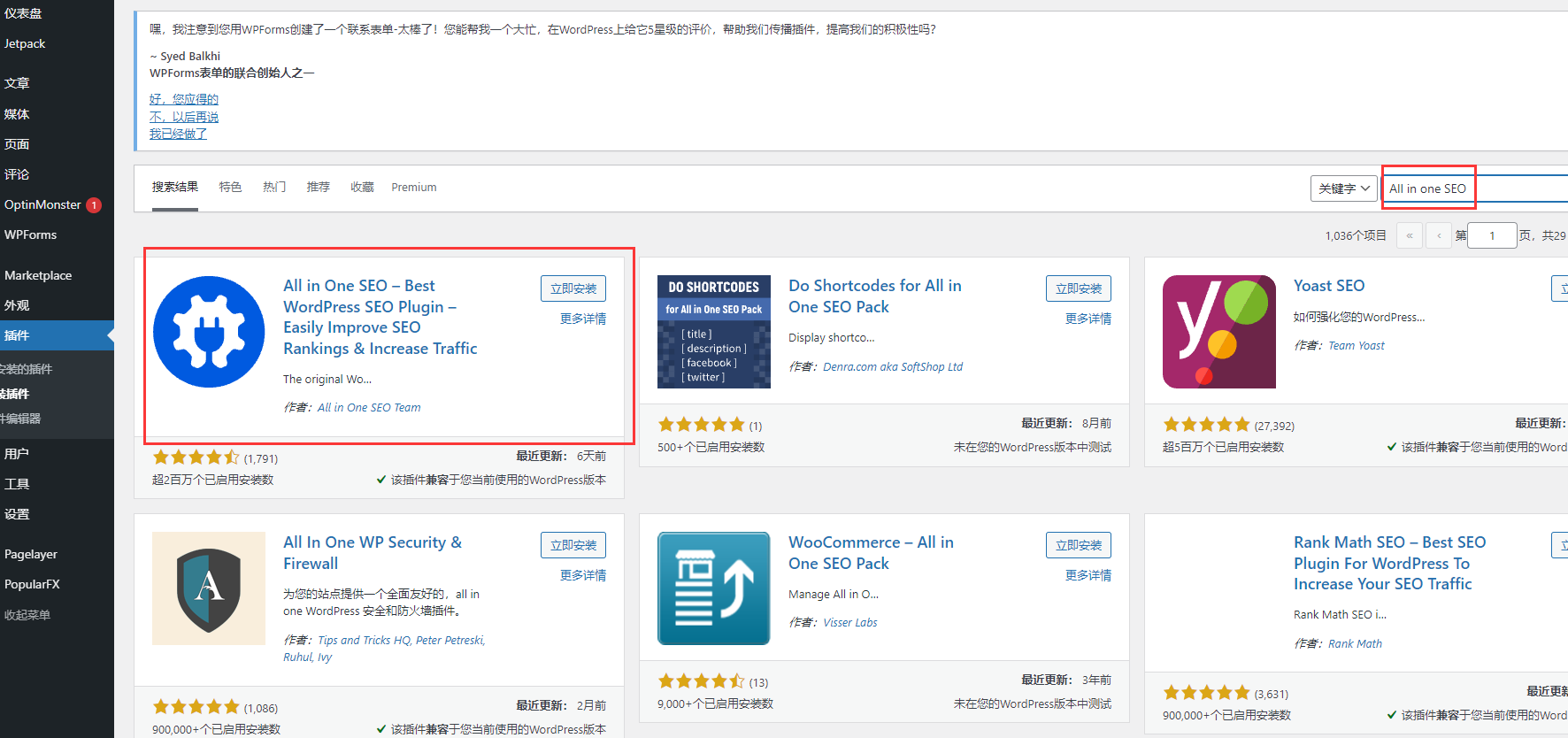Open the All in One SEO plugin title link
Image resolution: width=1568 pixels, height=738 pixels.
click(x=380, y=317)
